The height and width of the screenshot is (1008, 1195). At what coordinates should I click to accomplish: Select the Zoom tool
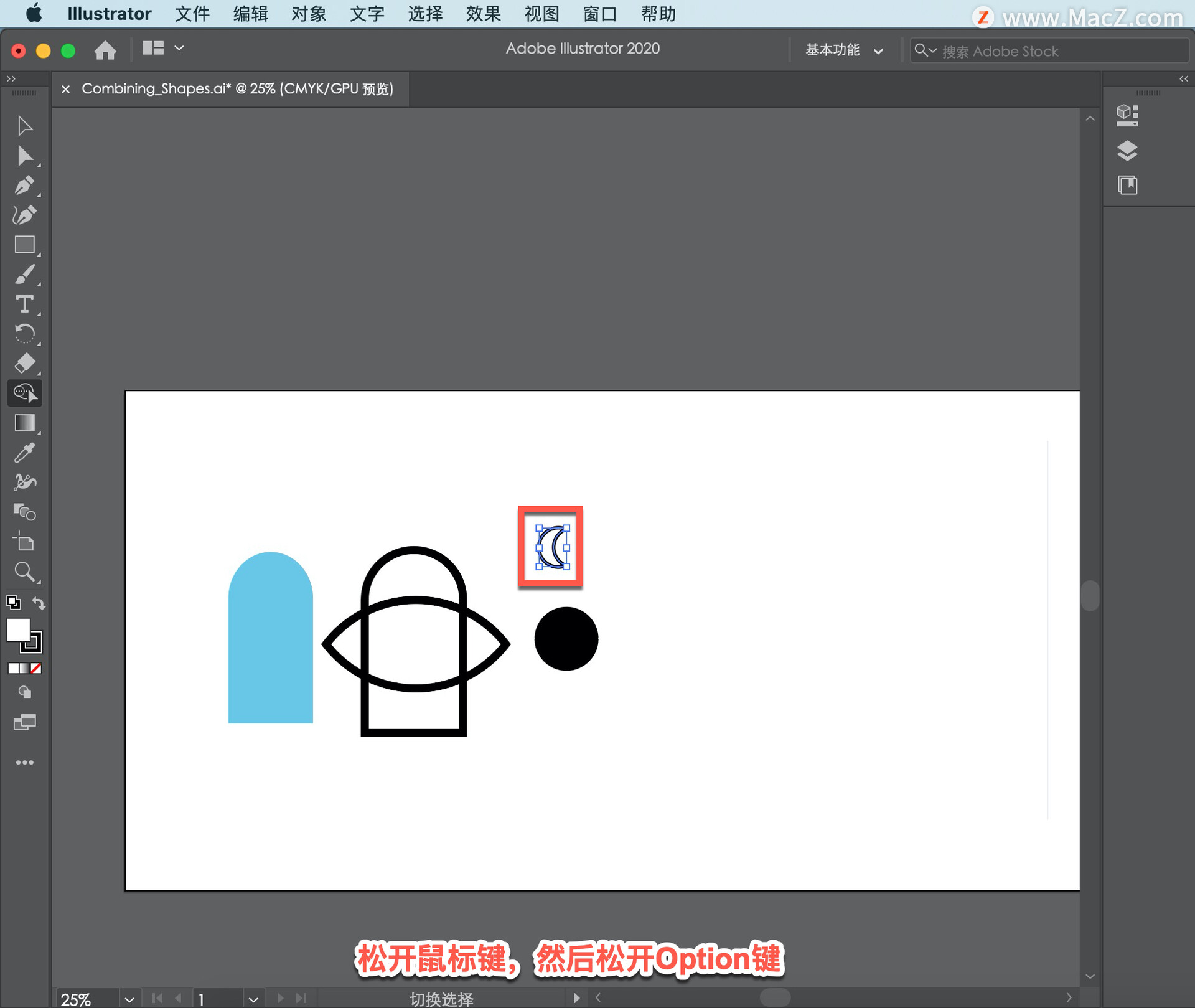click(24, 572)
